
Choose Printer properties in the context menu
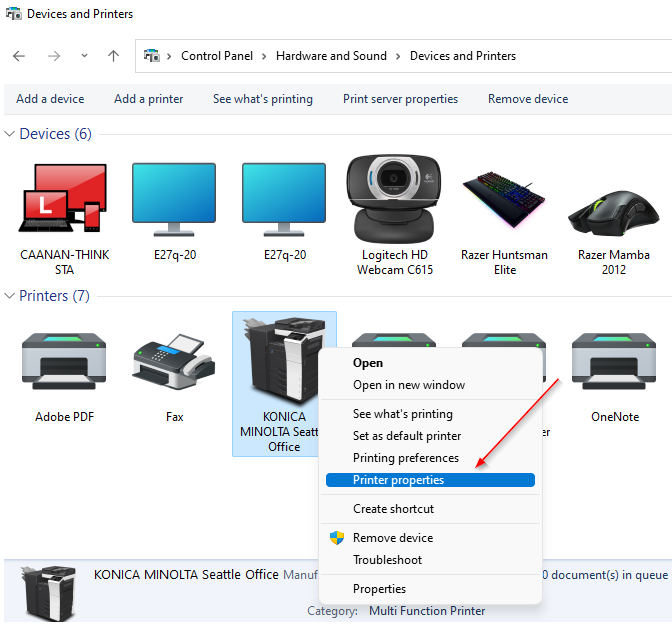[x=430, y=480]
